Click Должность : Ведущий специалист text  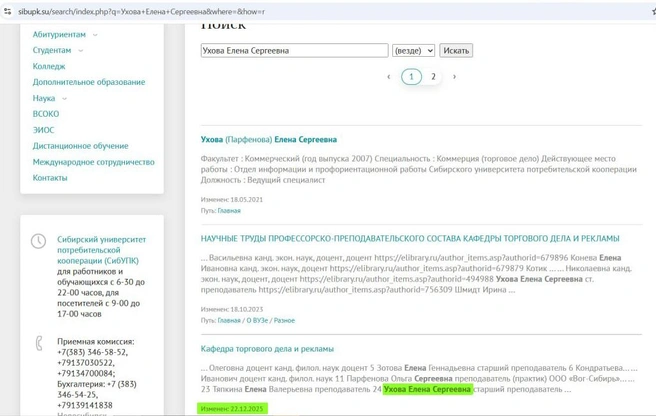click(x=263, y=180)
